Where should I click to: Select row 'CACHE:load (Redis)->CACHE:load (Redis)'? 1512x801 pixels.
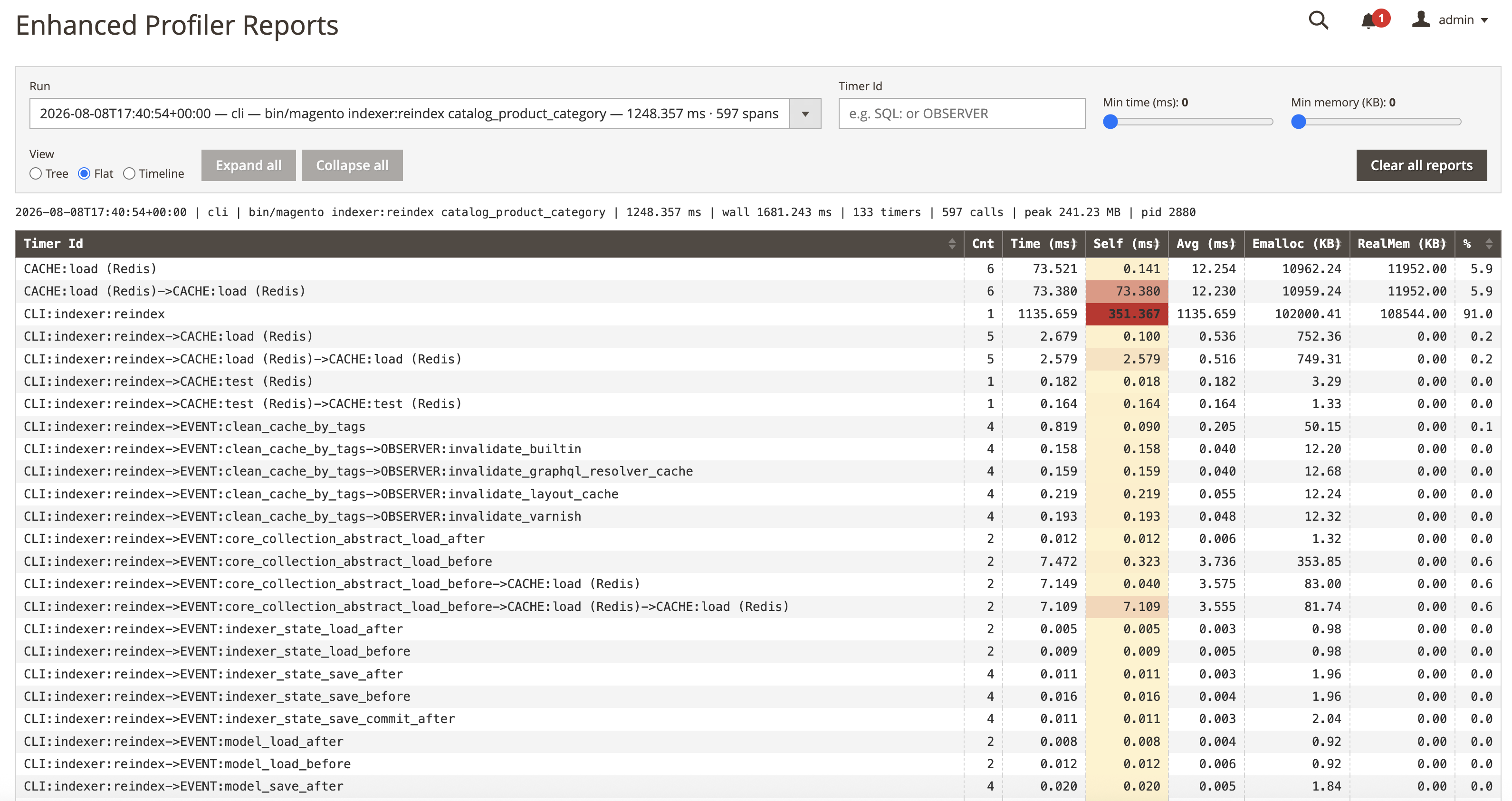coord(758,292)
